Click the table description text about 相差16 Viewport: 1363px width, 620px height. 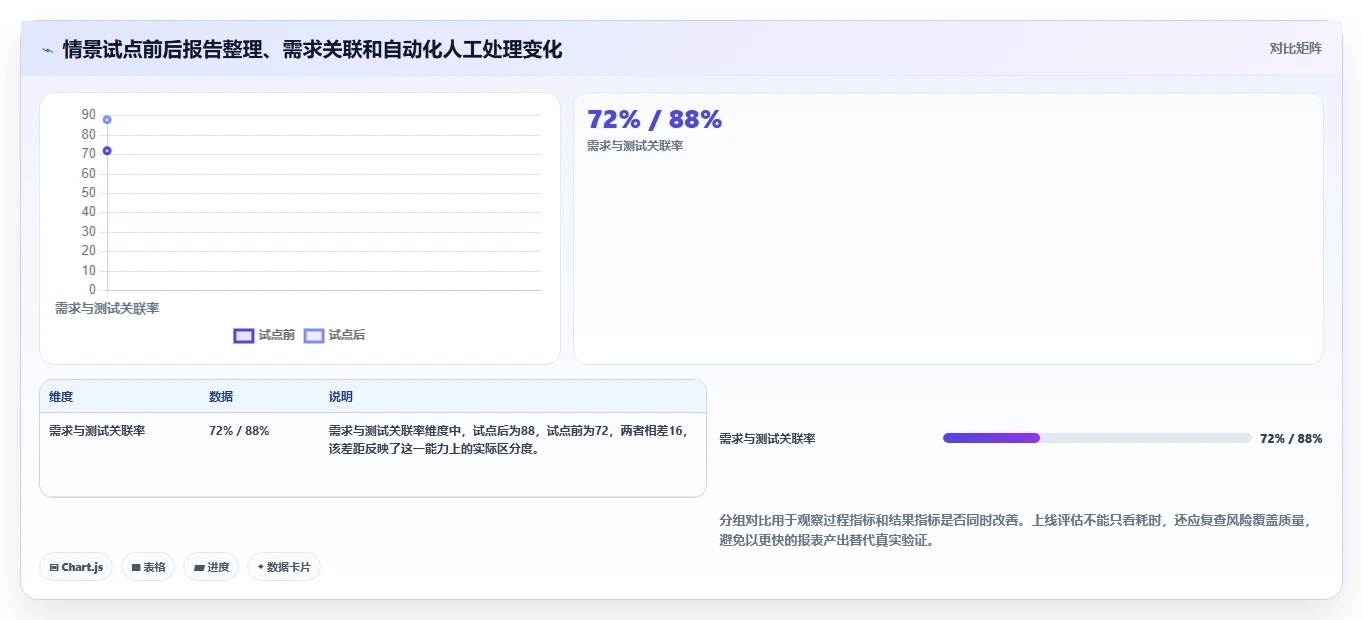coord(510,440)
